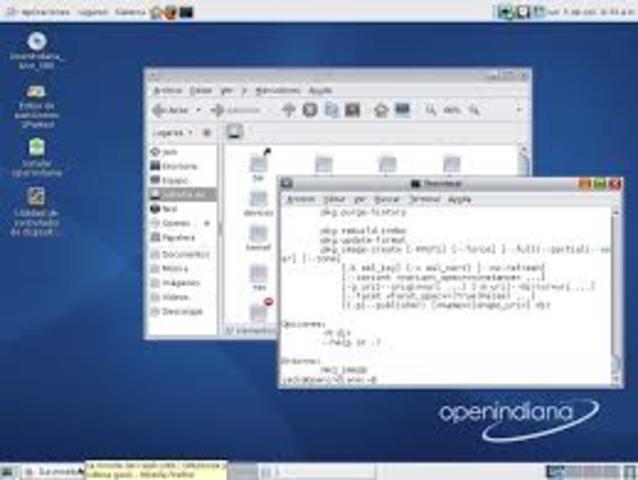Open Instalar OpenIndiana desktop icon

(37, 158)
